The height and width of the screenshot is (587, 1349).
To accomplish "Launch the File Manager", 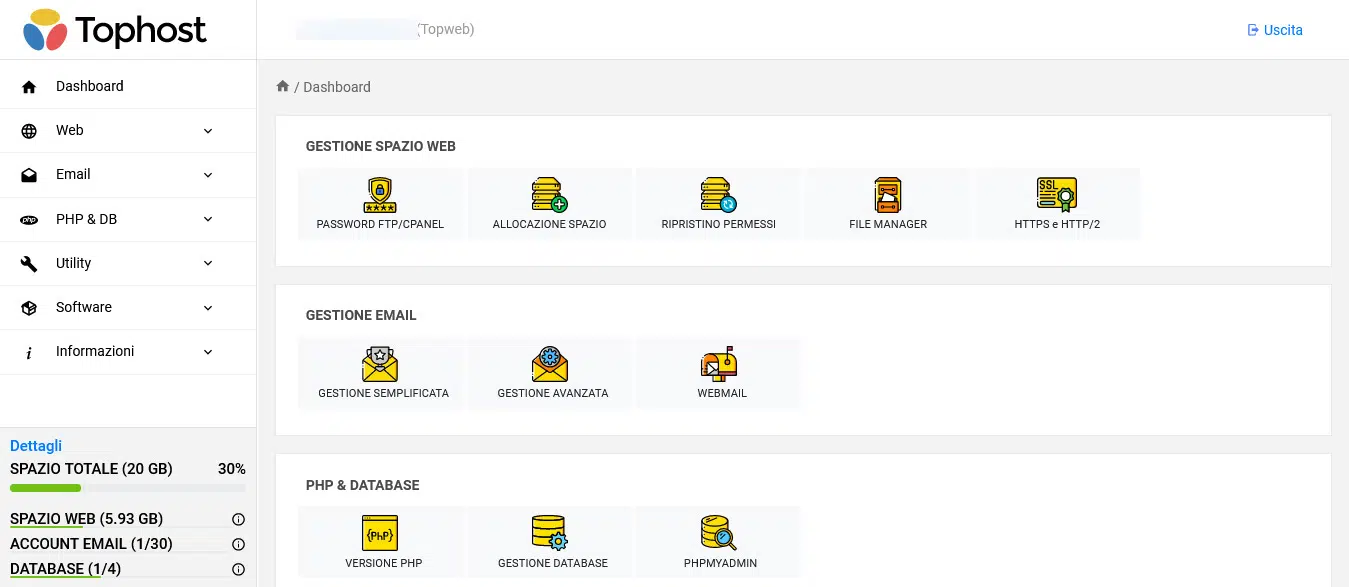I will pos(887,203).
